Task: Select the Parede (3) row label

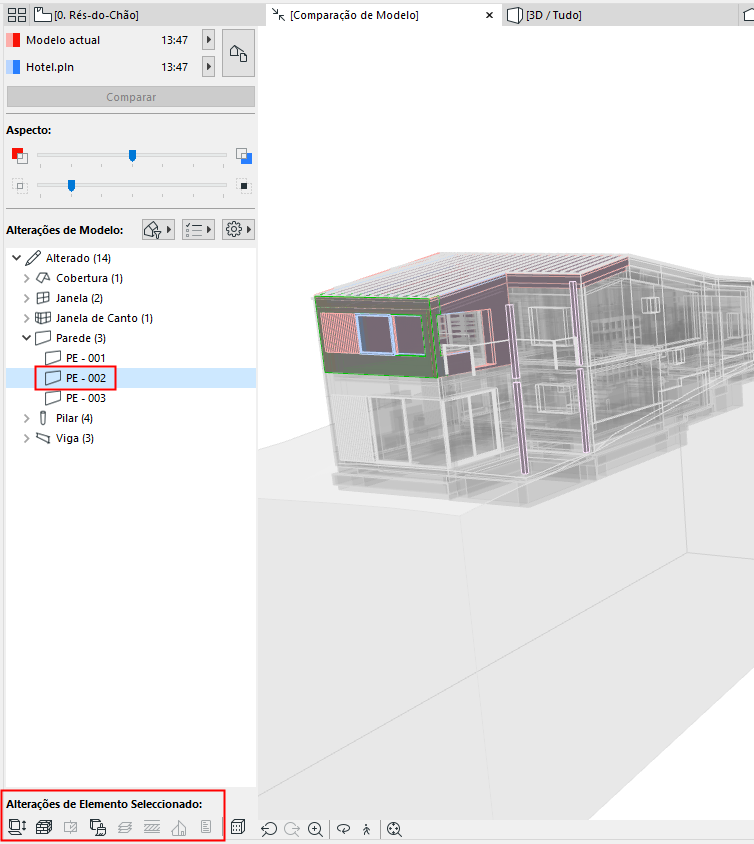Action: click(x=81, y=338)
